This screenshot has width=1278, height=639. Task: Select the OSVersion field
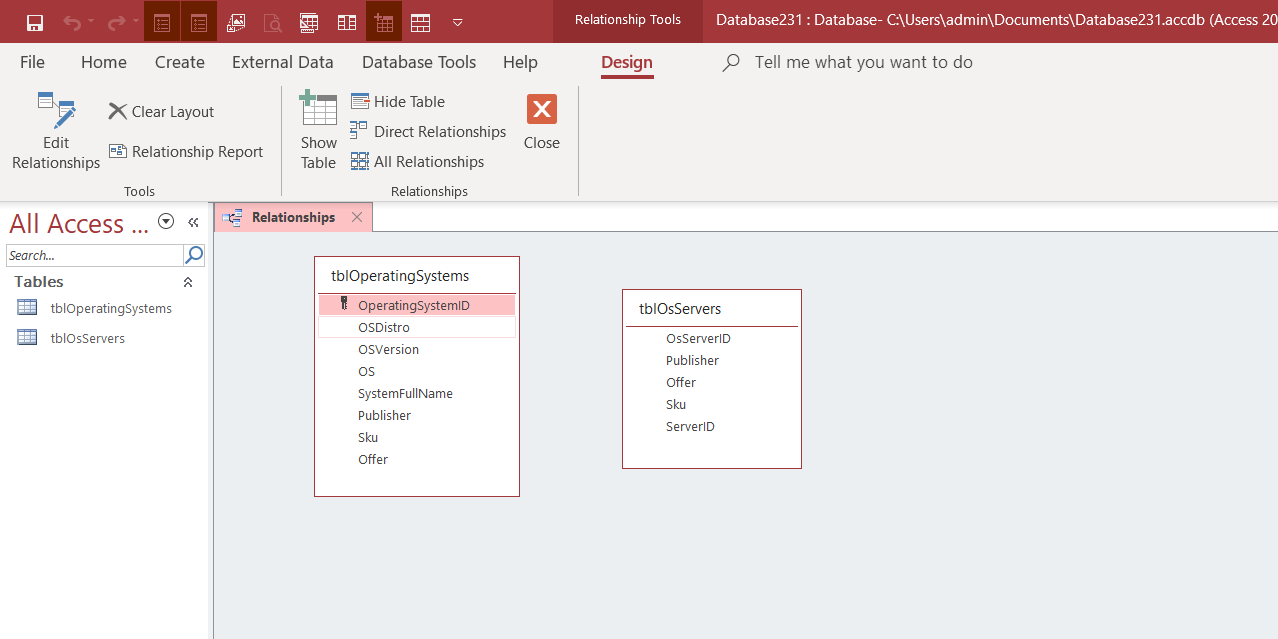point(417,349)
